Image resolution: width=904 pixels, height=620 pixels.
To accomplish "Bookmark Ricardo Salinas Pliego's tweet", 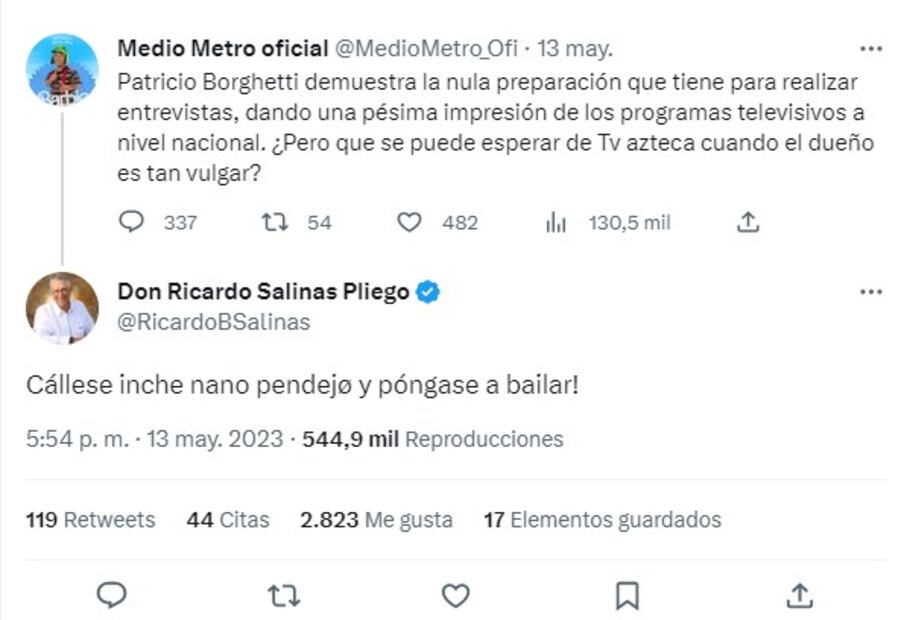I will tap(627, 596).
